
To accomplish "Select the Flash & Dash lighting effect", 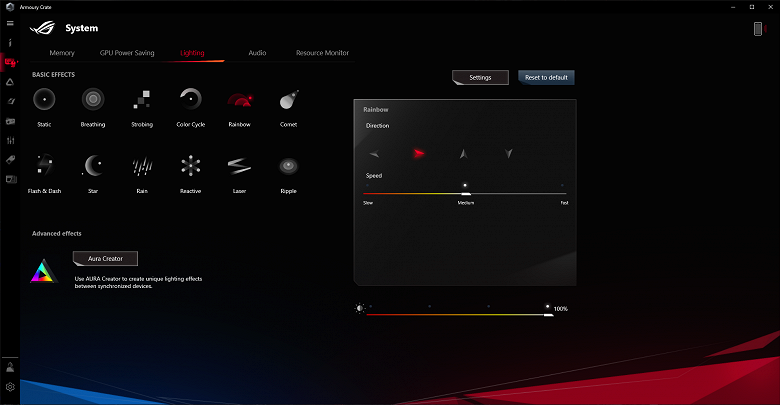I will point(44,166).
